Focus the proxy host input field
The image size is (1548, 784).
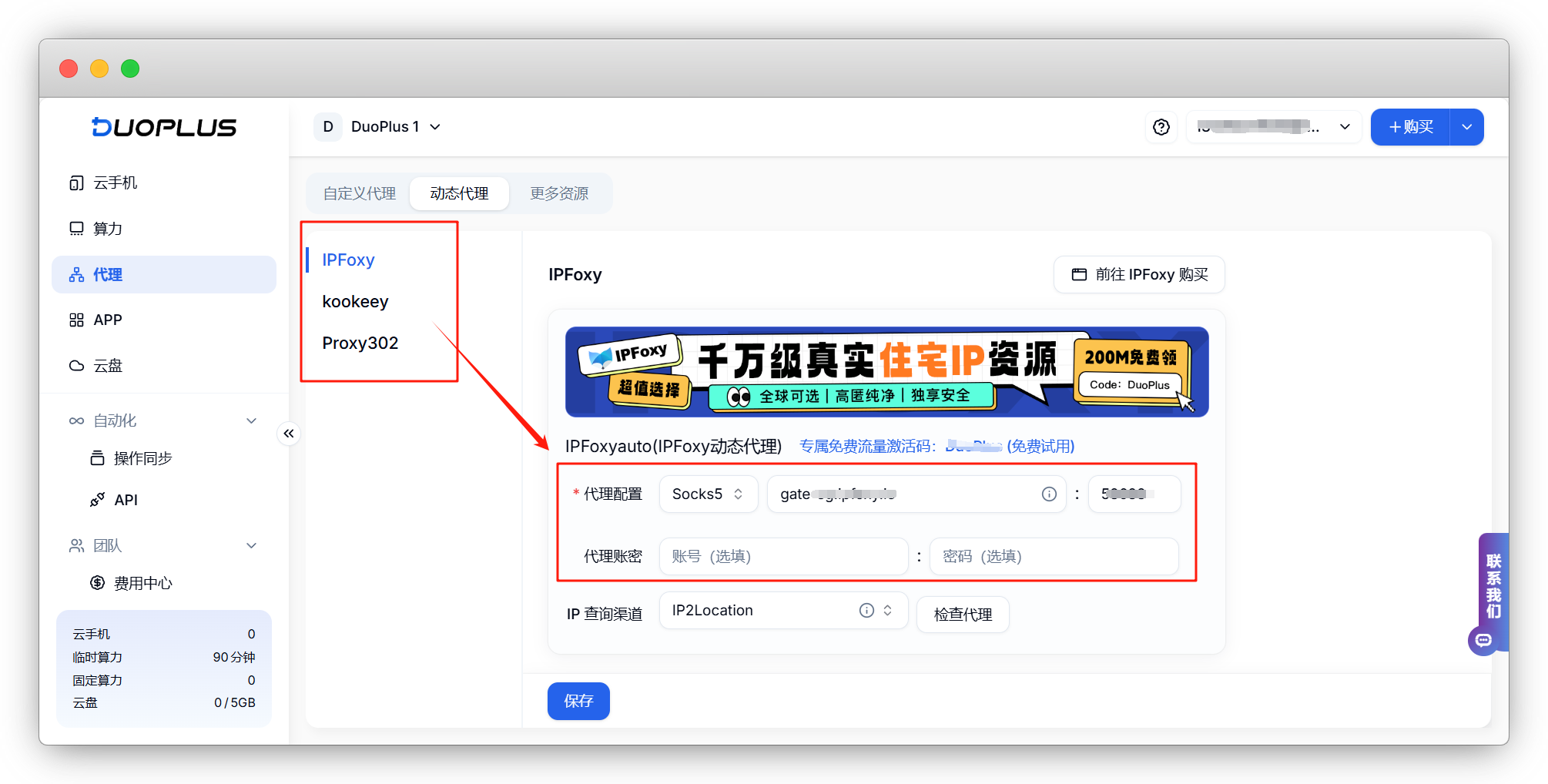pyautogui.click(x=916, y=494)
